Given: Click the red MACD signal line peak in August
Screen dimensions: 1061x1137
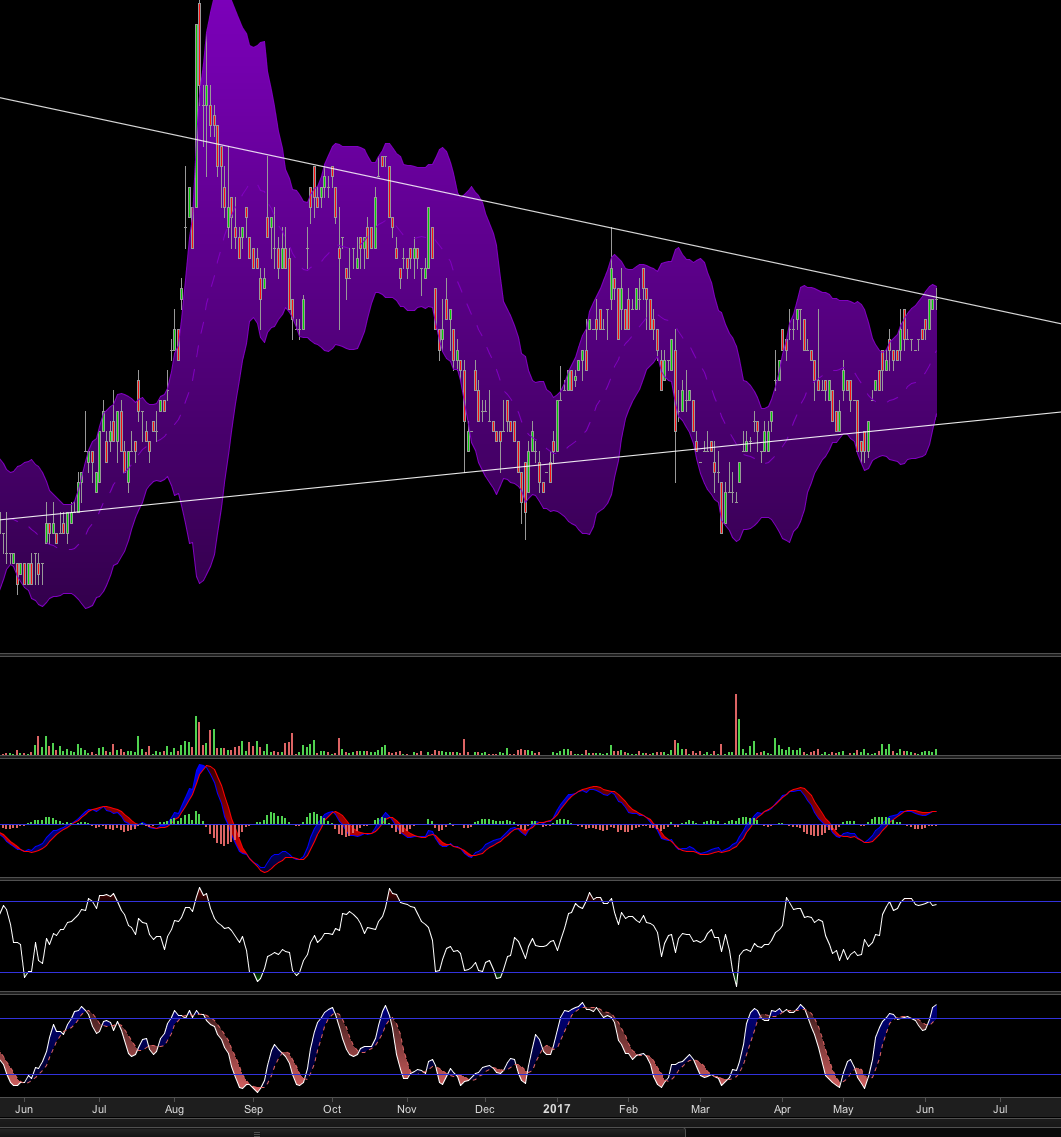Looking at the screenshot, I should coord(210,766).
